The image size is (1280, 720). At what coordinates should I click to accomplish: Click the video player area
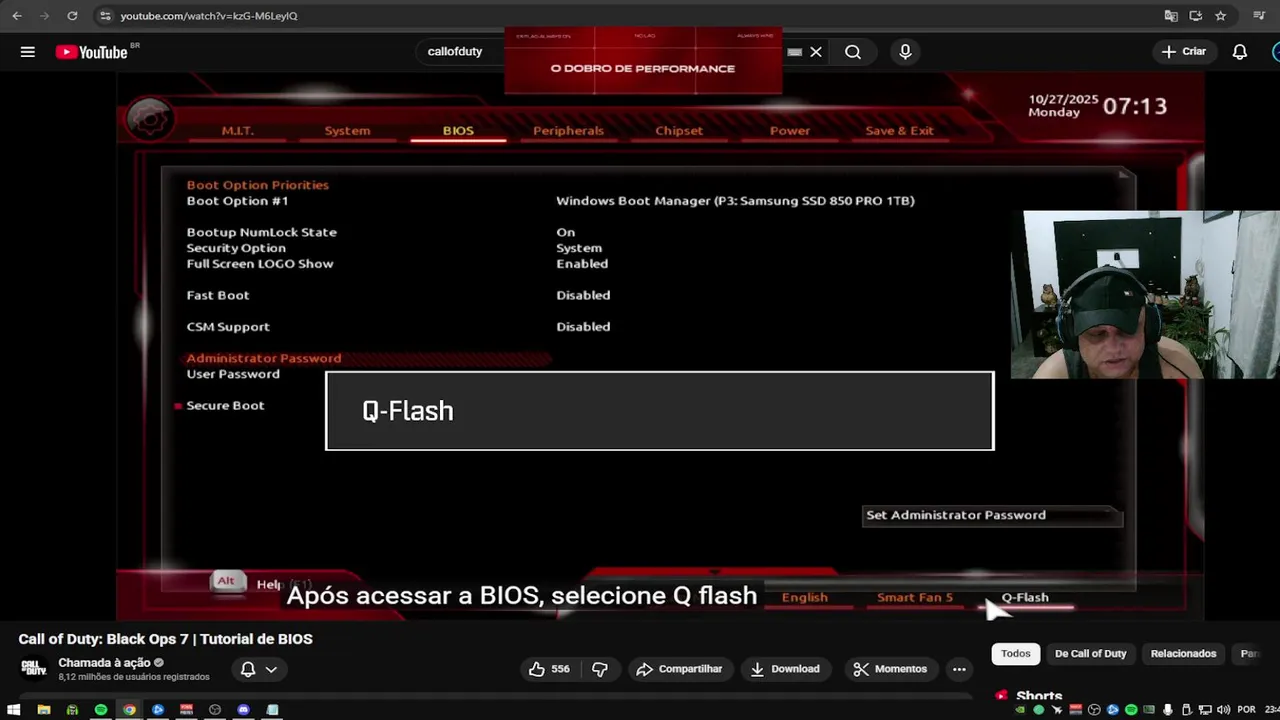tap(660, 345)
